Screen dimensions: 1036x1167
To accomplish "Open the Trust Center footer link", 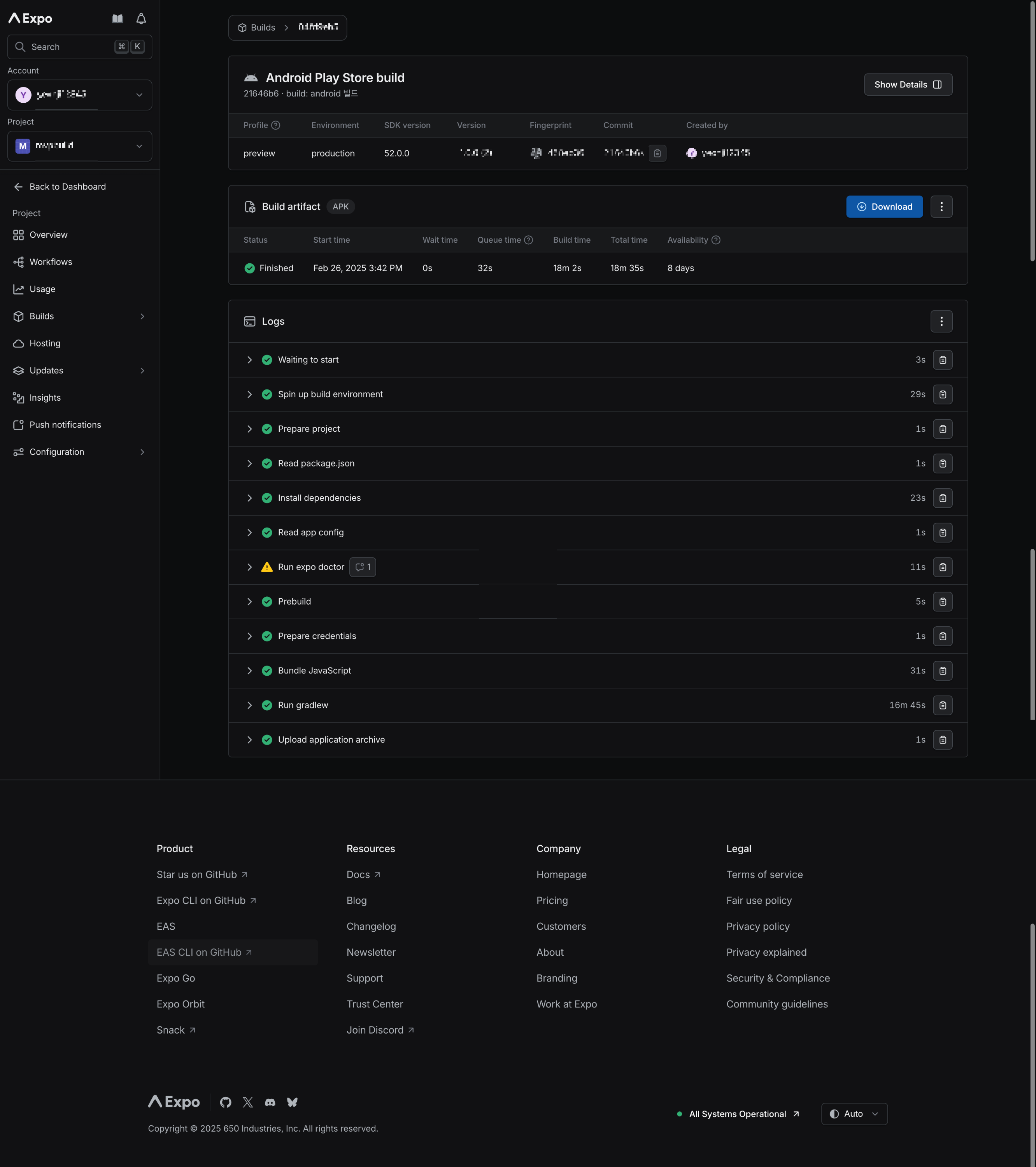I will pos(375,1004).
